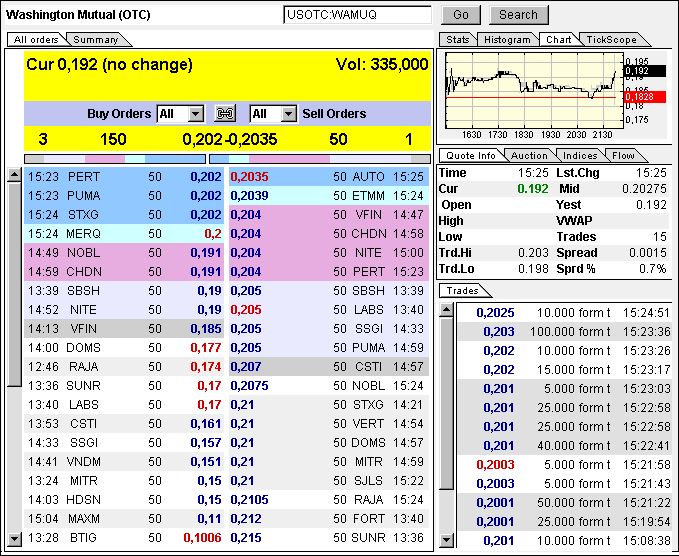Click the red 0,1828 chart price marker
The image size is (679, 556).
pos(645,97)
